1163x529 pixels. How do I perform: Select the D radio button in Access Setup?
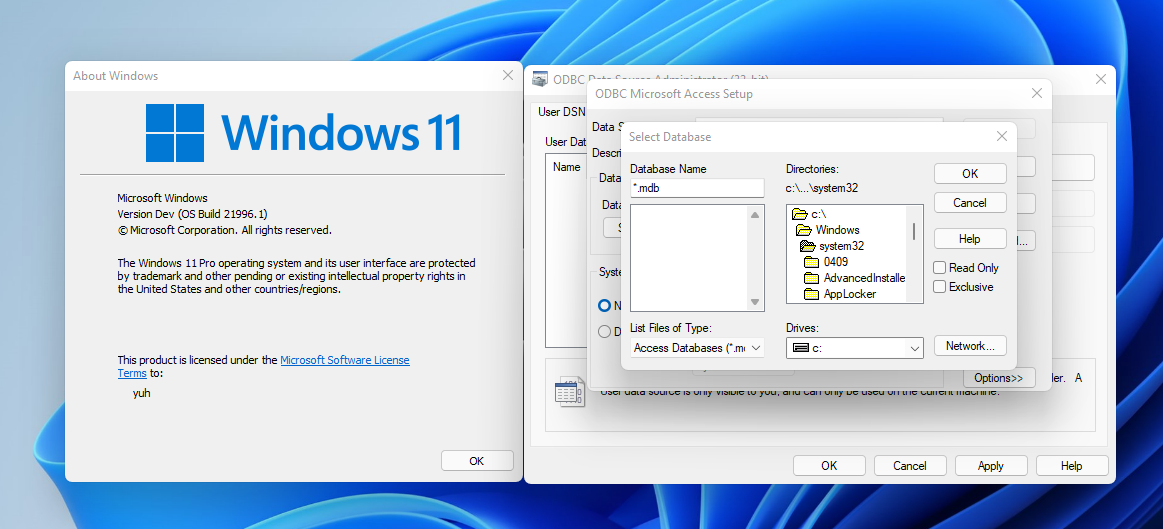coord(604,332)
